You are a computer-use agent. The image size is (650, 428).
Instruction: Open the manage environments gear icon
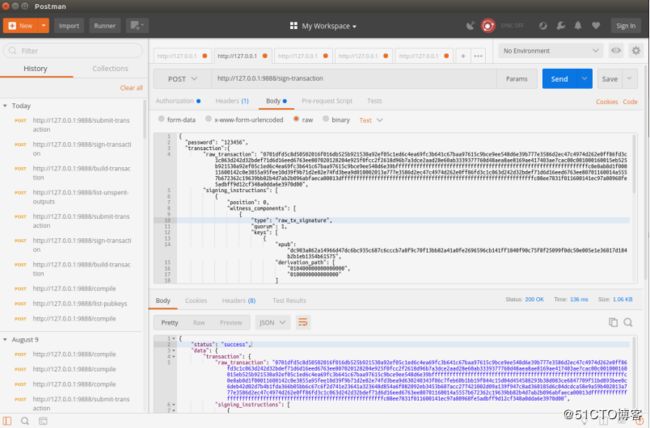[635, 51]
